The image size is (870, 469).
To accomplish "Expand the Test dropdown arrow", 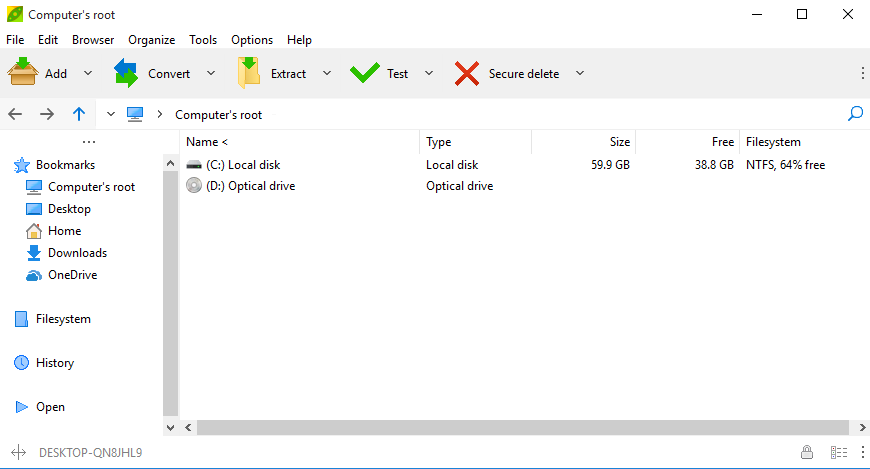I will coord(429,73).
